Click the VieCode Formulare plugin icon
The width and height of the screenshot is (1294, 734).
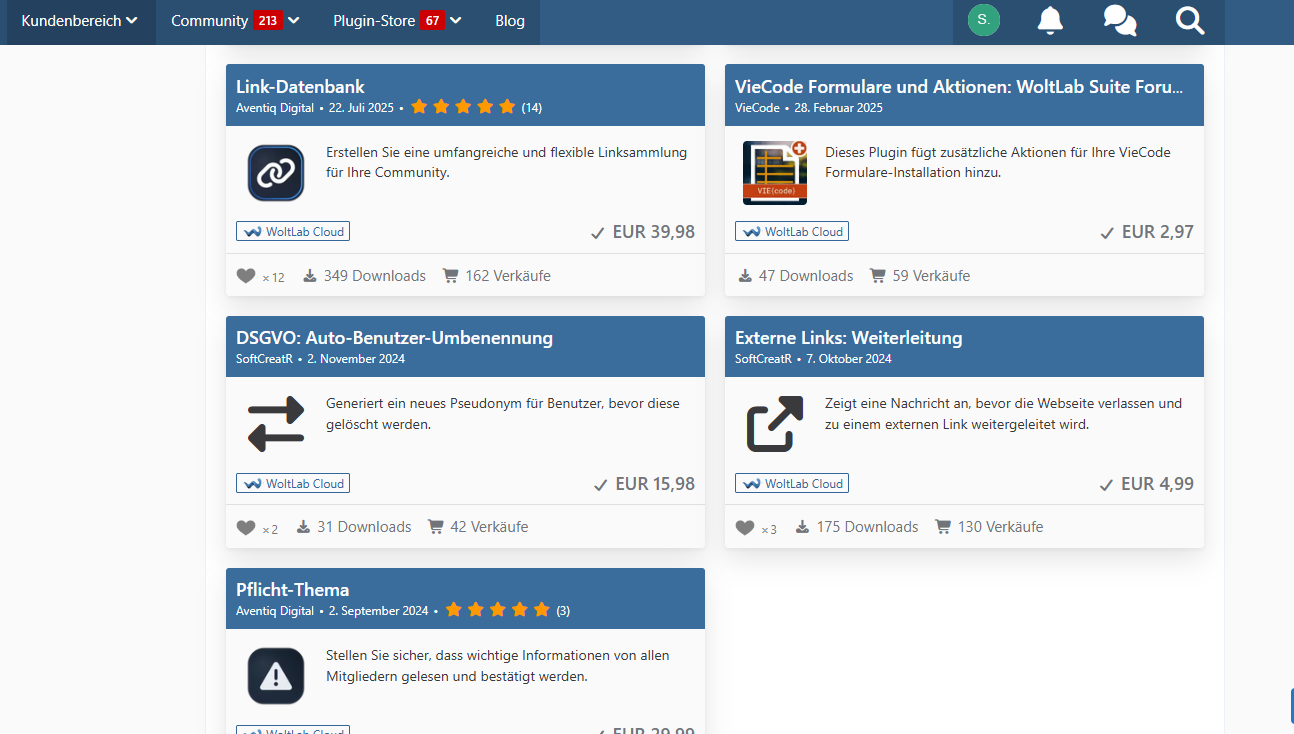[x=775, y=173]
